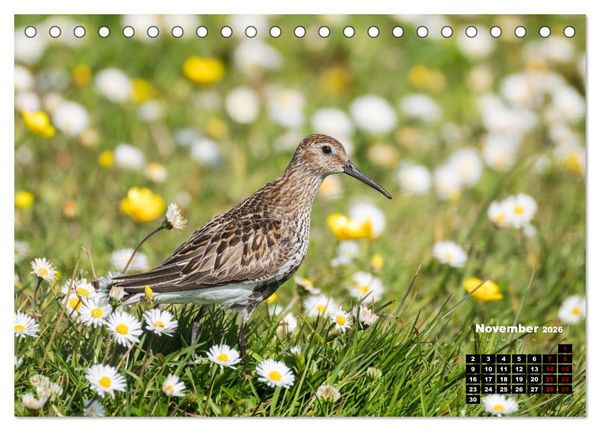Select date 5 in the calendar grid
600x431 pixels.
519,359
